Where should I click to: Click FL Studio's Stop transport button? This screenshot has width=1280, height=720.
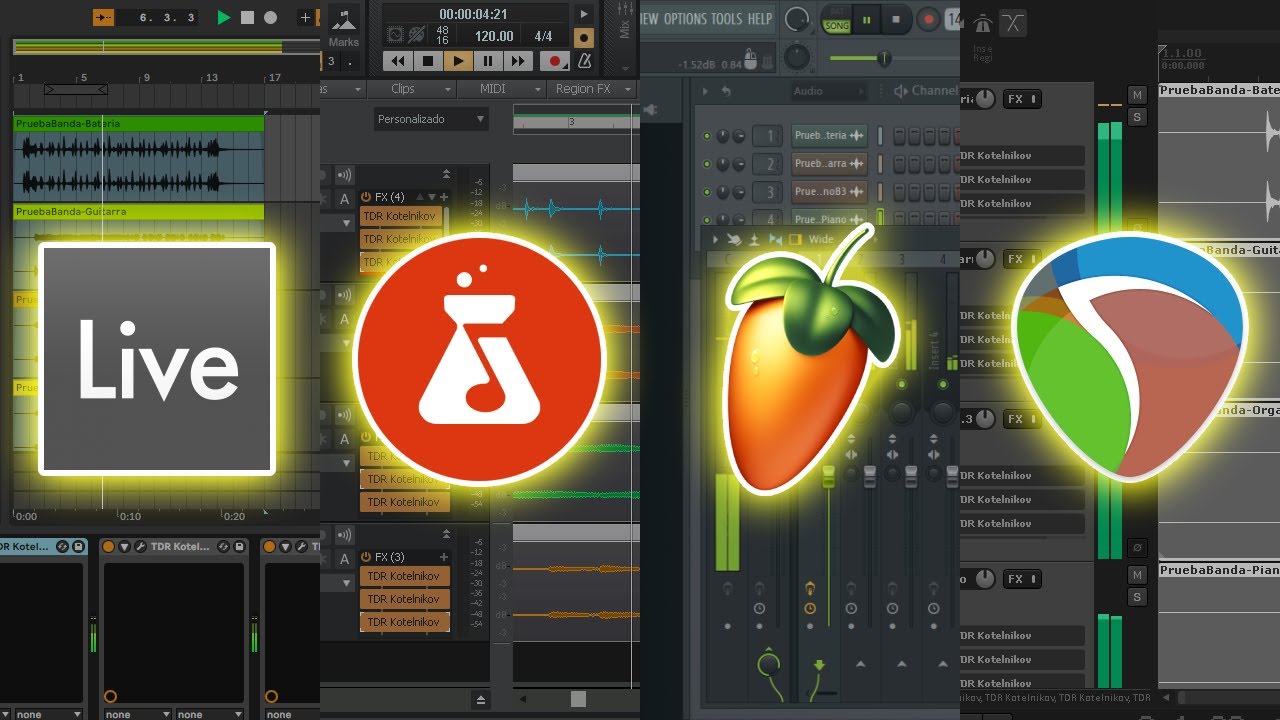(896, 19)
